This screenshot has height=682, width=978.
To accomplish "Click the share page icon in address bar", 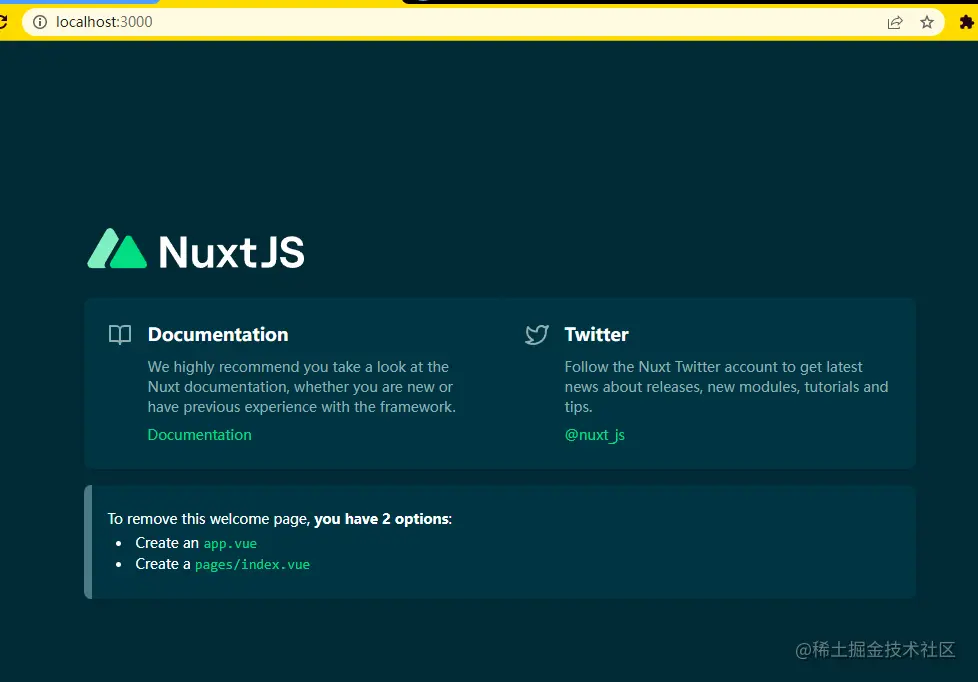I will tap(895, 22).
